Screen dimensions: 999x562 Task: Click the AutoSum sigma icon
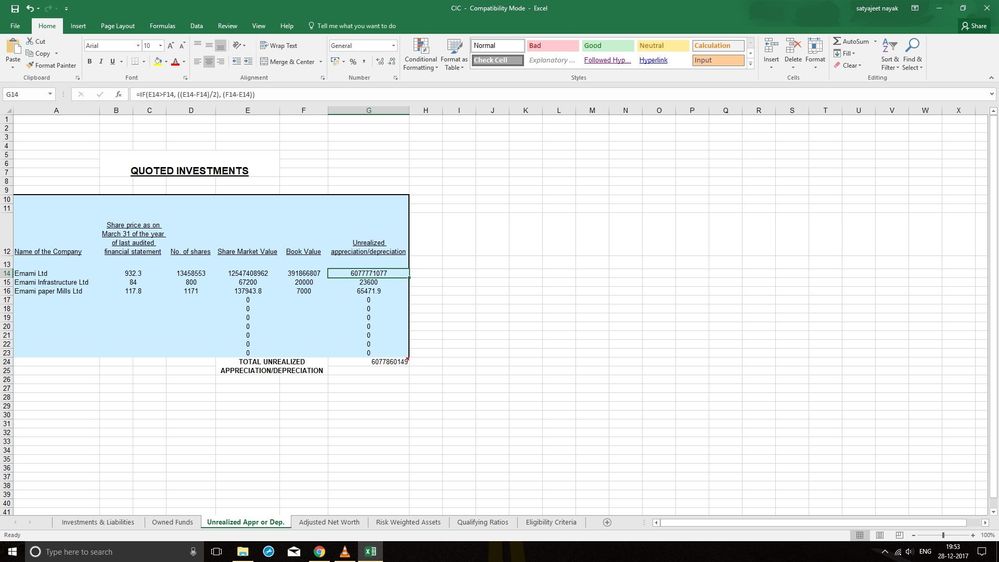click(837, 41)
